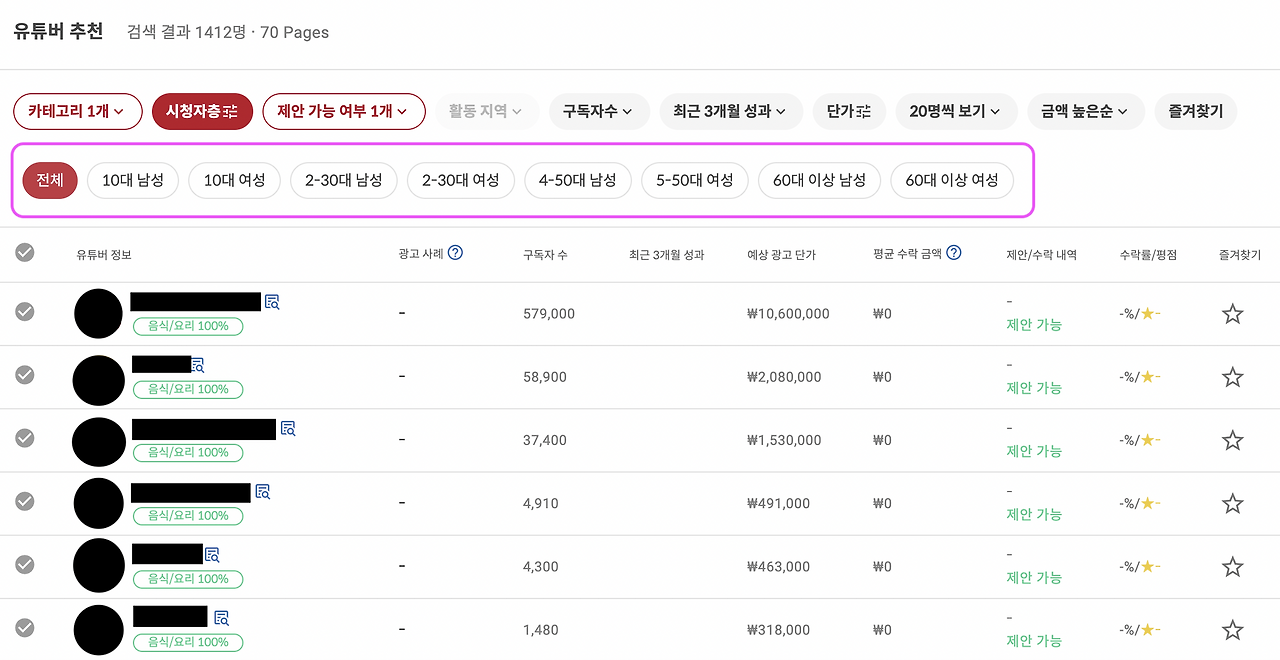
Task: Check the selection circle on the first row
Action: click(x=25, y=313)
